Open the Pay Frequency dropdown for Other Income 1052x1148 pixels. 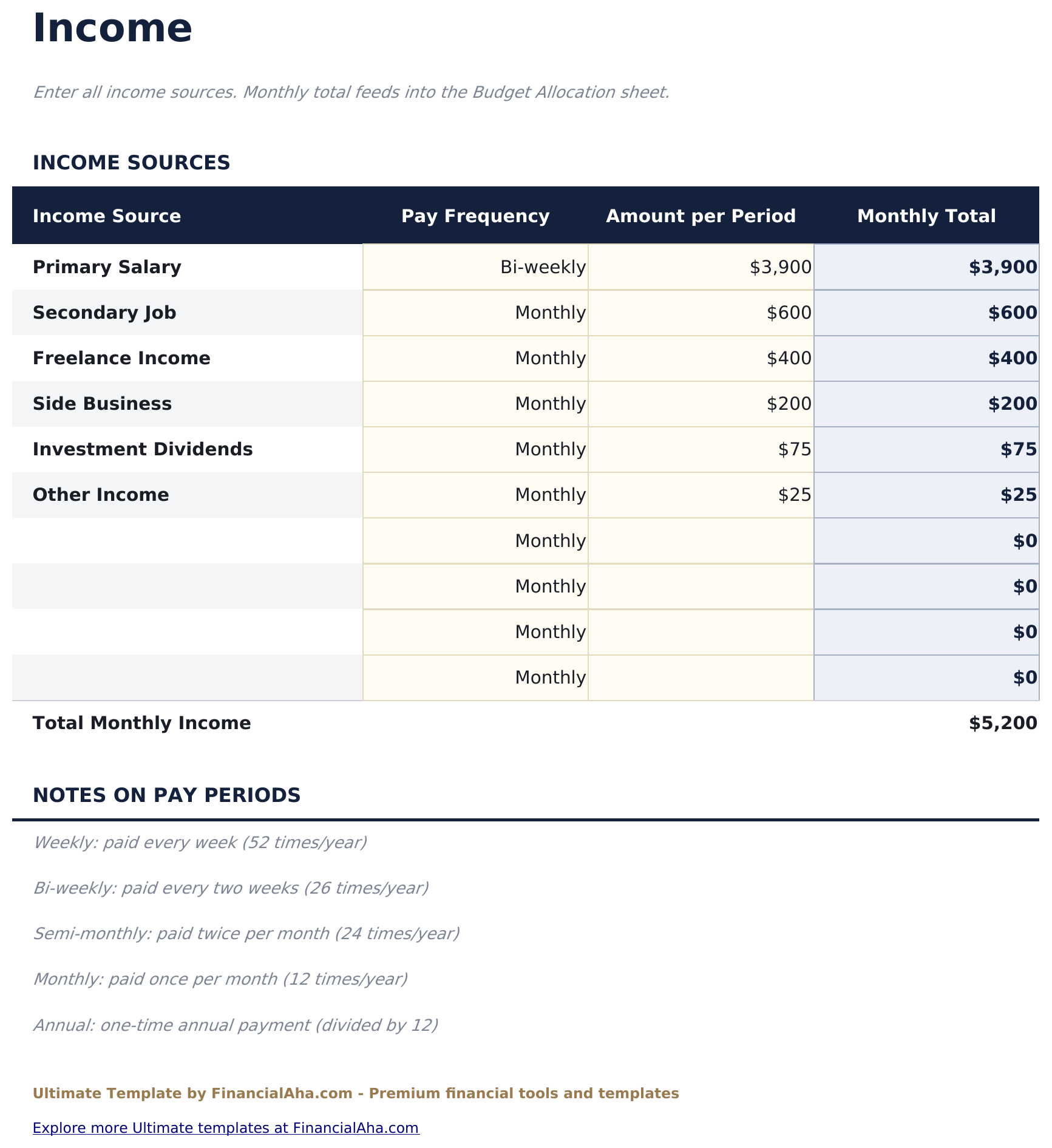[475, 495]
